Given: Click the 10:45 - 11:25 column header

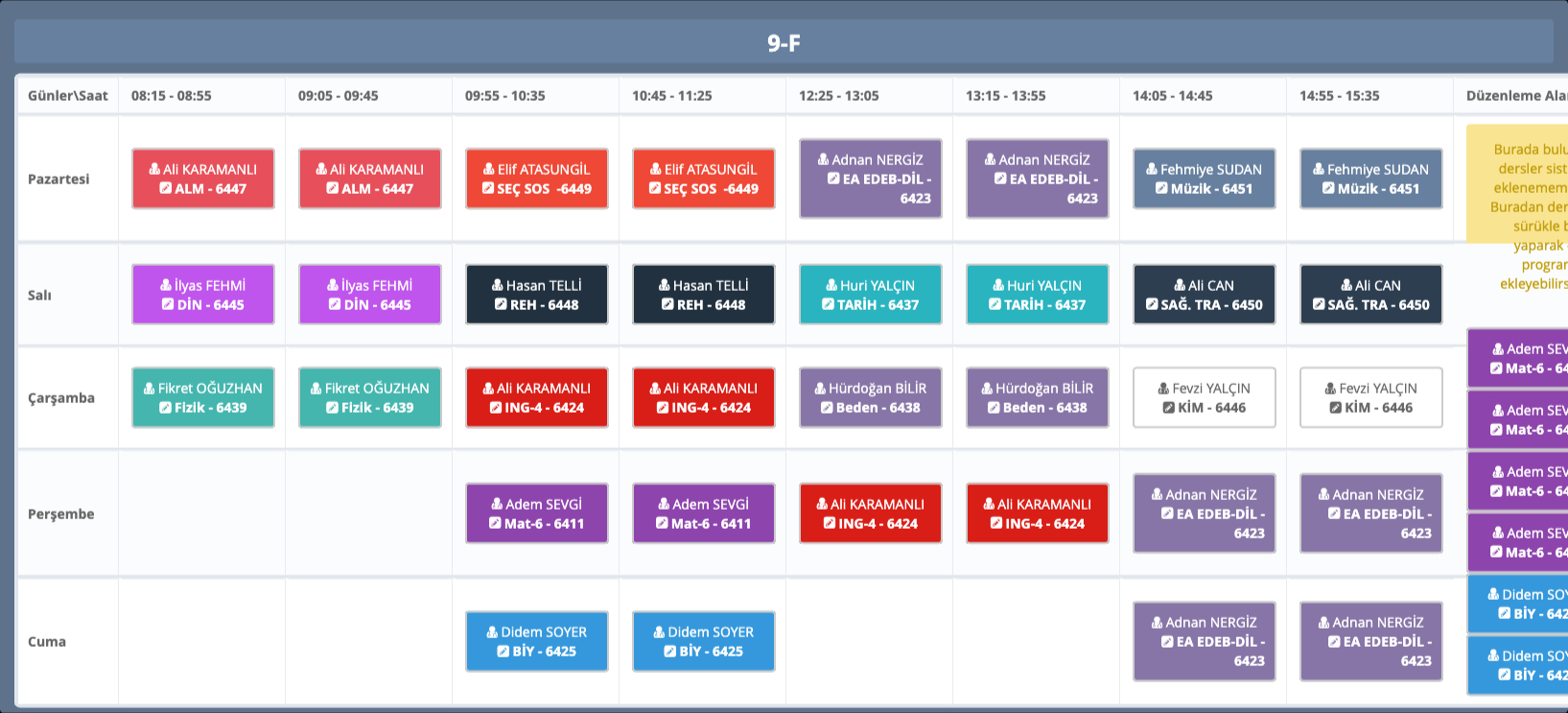Looking at the screenshot, I should [x=672, y=96].
